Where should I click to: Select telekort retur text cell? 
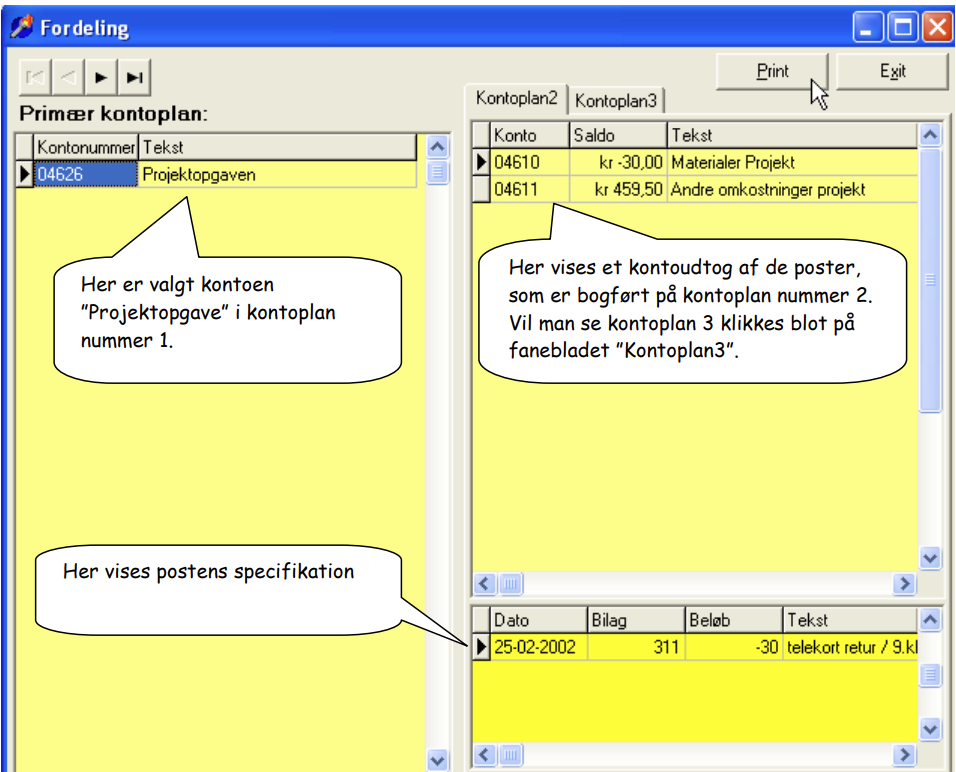851,647
